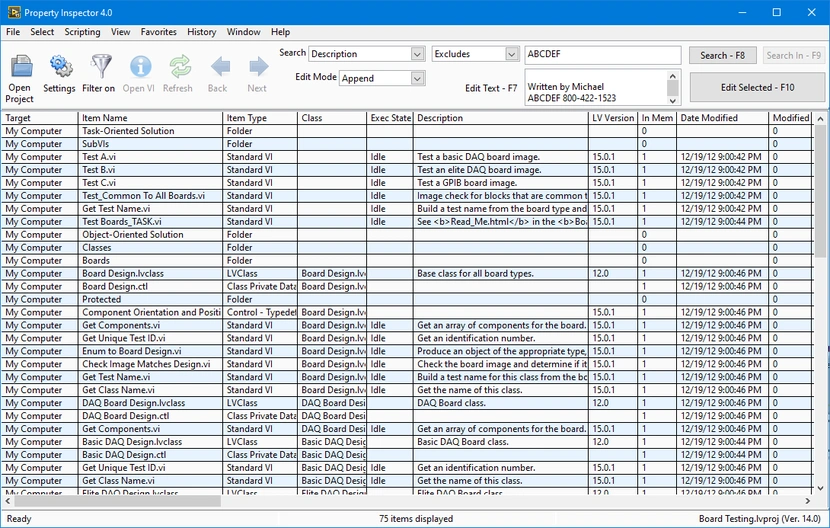Open the History menu
This screenshot has height=528, width=830.
(201, 32)
